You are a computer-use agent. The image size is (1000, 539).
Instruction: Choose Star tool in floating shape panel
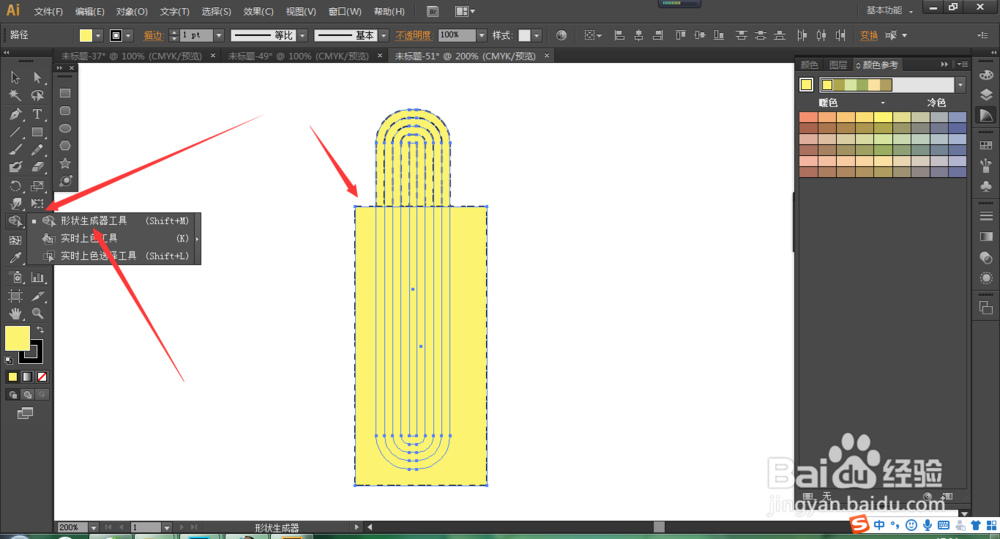[65, 163]
